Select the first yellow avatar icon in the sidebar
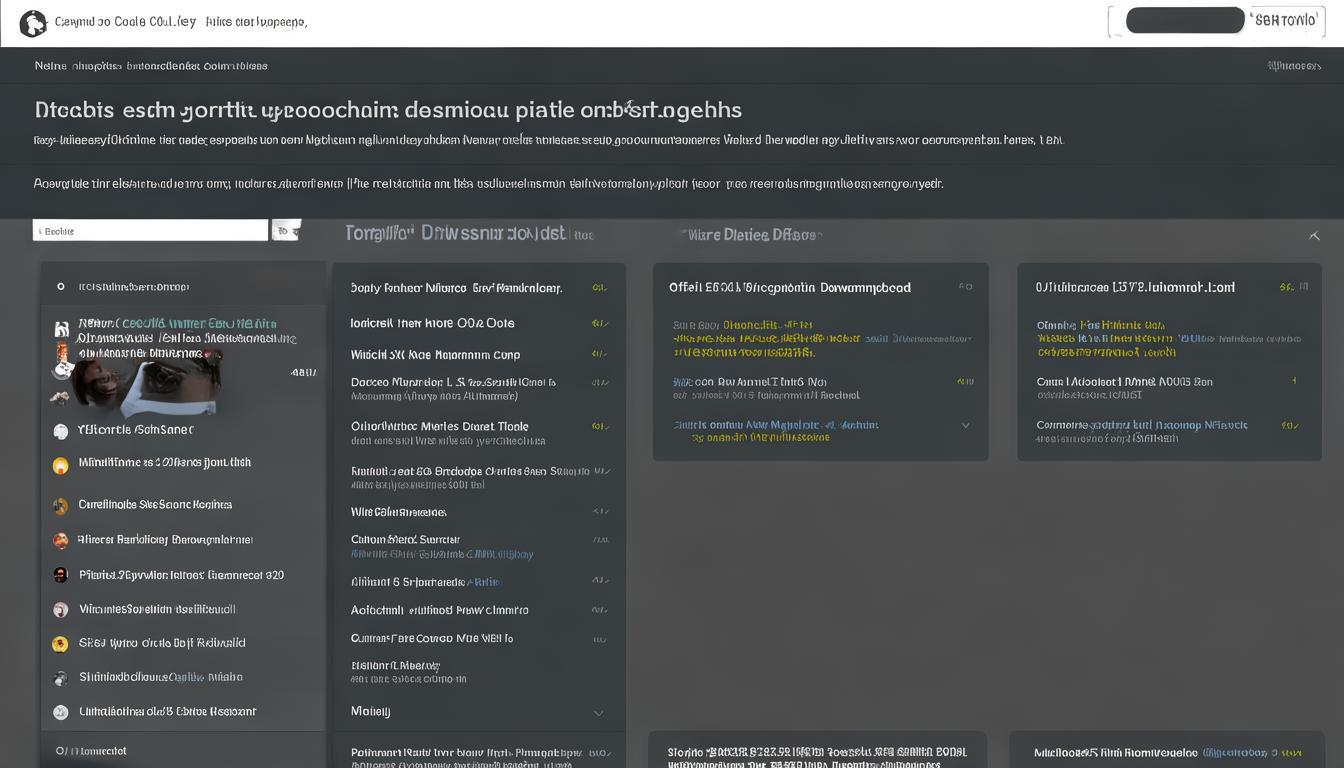Image resolution: width=1344 pixels, height=768 pixels. pyautogui.click(x=60, y=465)
